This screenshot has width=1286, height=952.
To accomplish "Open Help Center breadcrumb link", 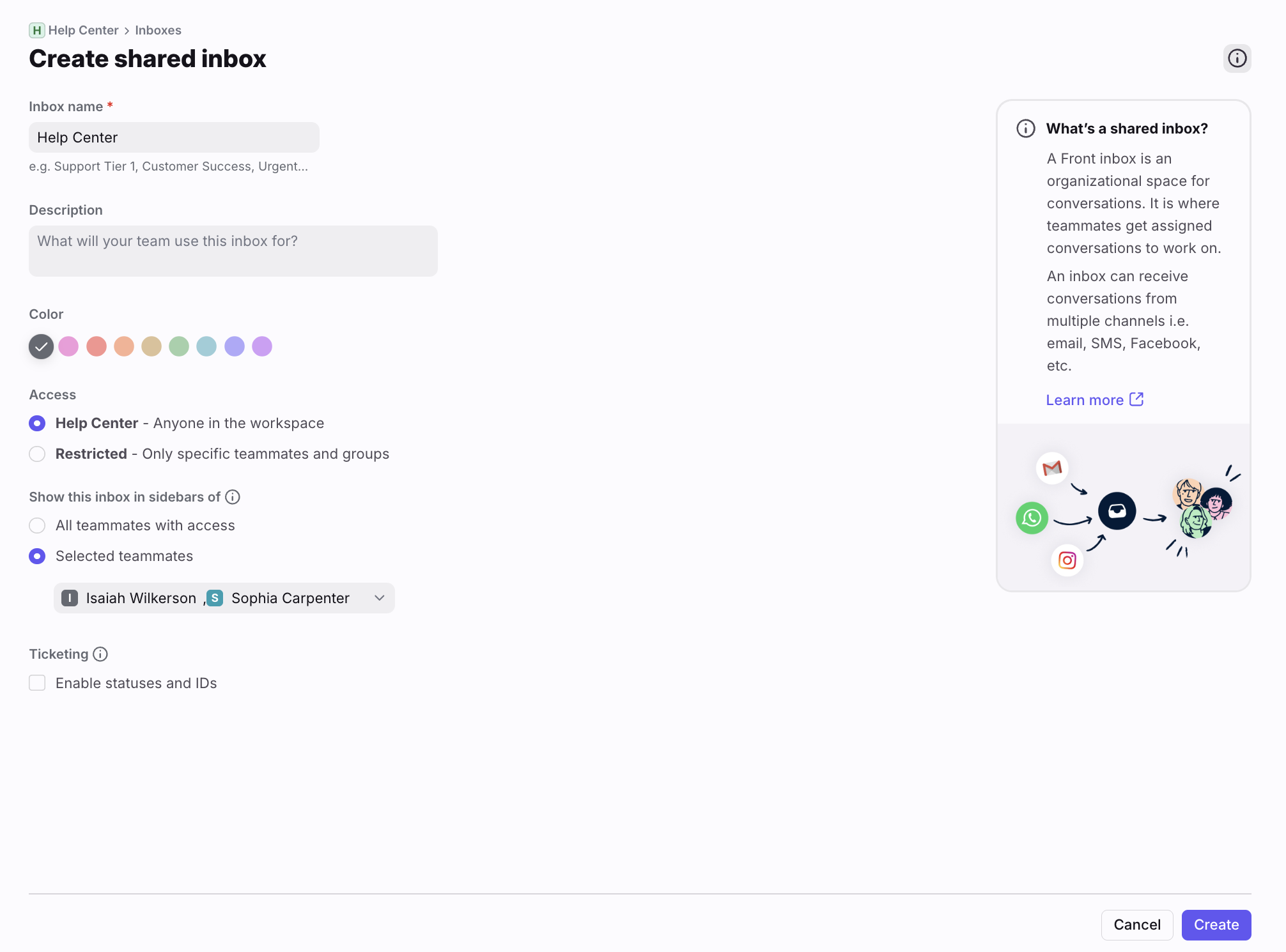I will 84,30.
